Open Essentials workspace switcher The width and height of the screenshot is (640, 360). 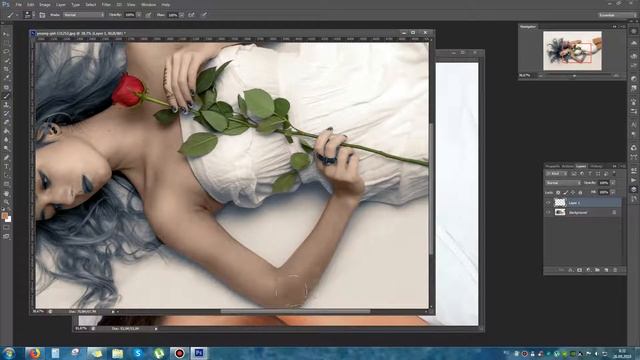point(616,15)
